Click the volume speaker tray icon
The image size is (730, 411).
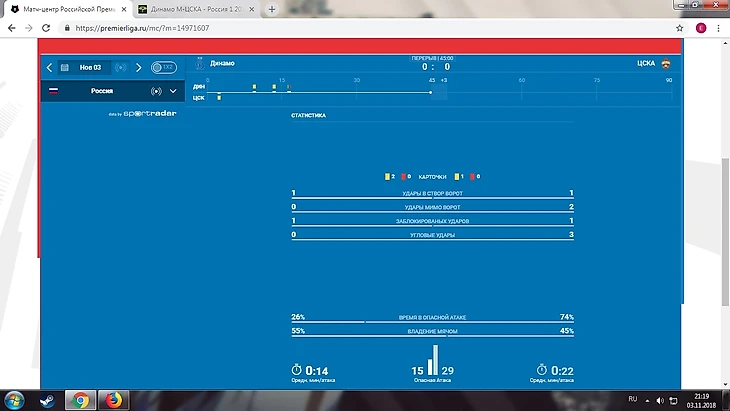coord(660,400)
